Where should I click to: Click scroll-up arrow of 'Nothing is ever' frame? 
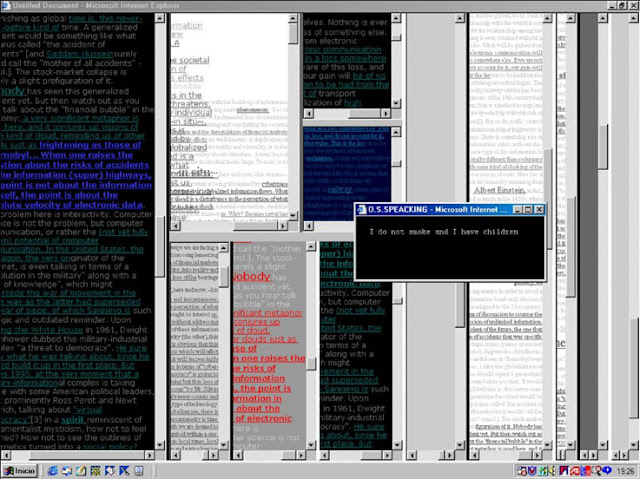click(x=396, y=18)
